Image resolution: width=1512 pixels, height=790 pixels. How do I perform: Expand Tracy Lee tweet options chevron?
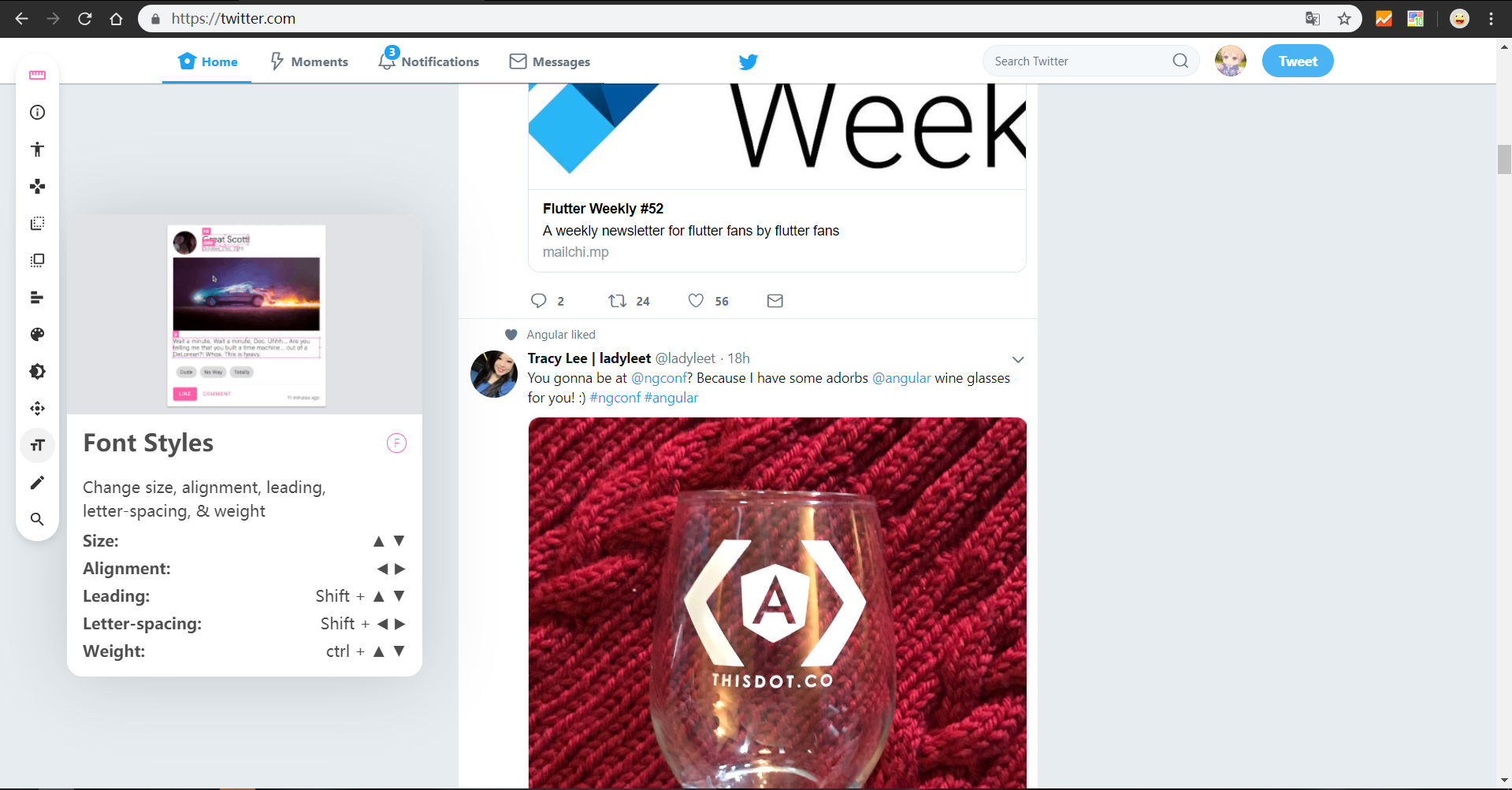tap(1018, 359)
